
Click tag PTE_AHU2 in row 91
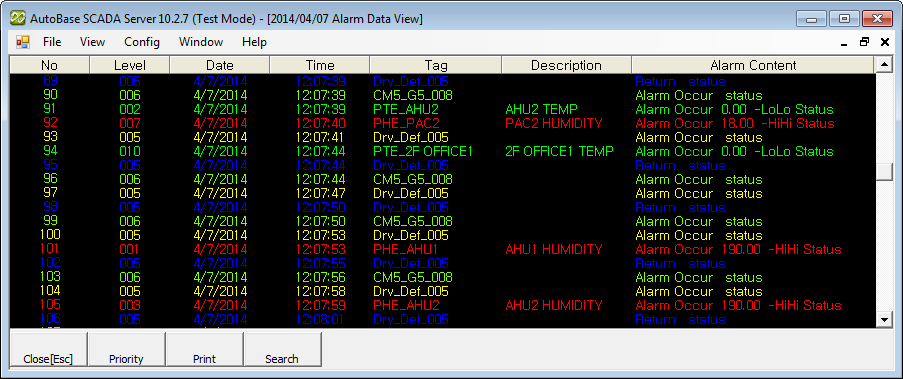point(407,109)
